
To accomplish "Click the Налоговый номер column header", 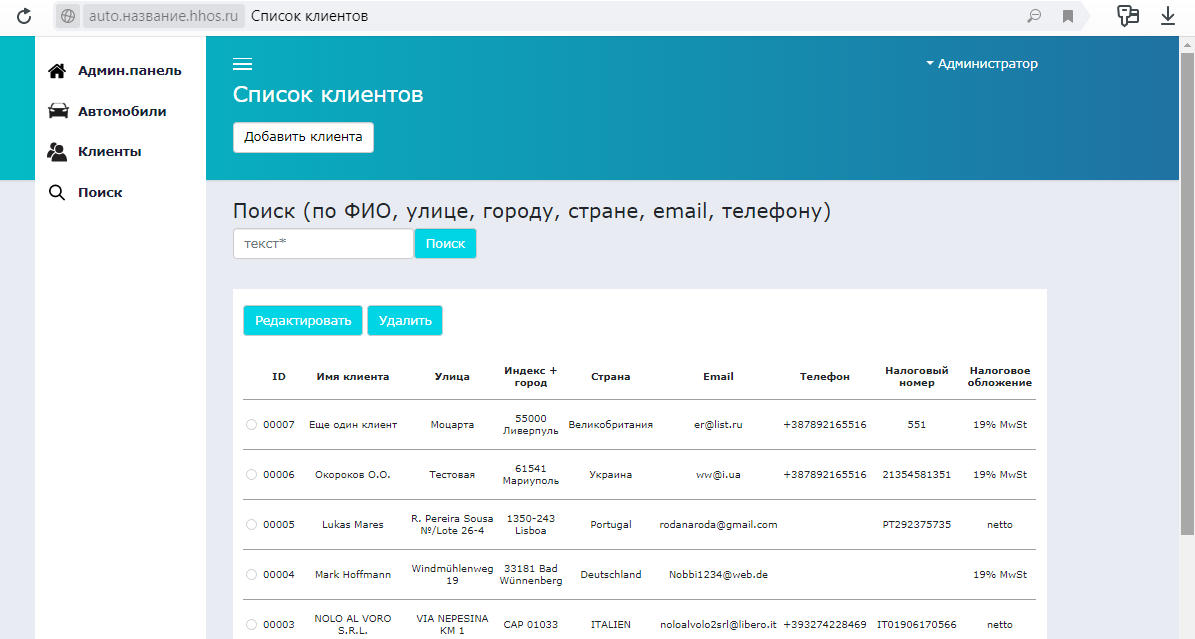I will coord(917,377).
